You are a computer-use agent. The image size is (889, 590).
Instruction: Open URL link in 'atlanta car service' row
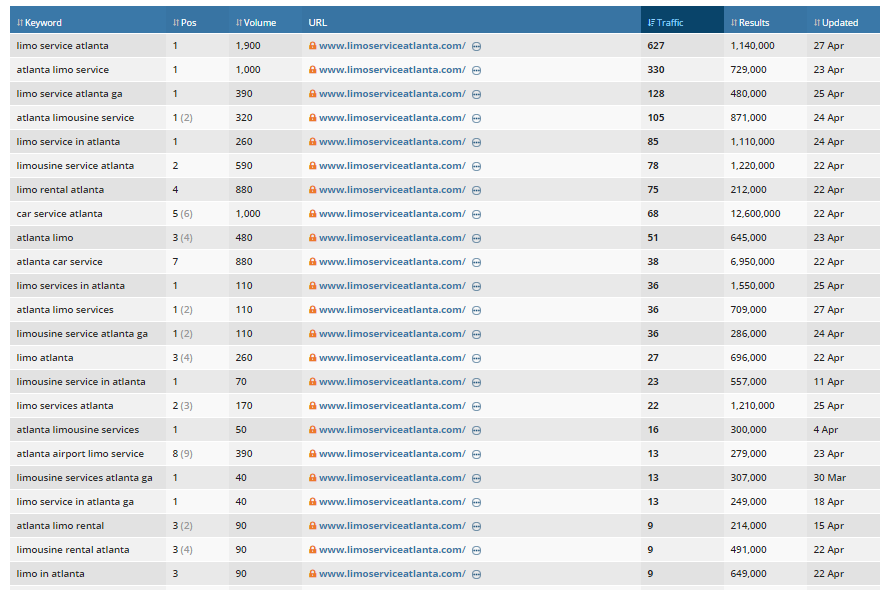(392, 262)
